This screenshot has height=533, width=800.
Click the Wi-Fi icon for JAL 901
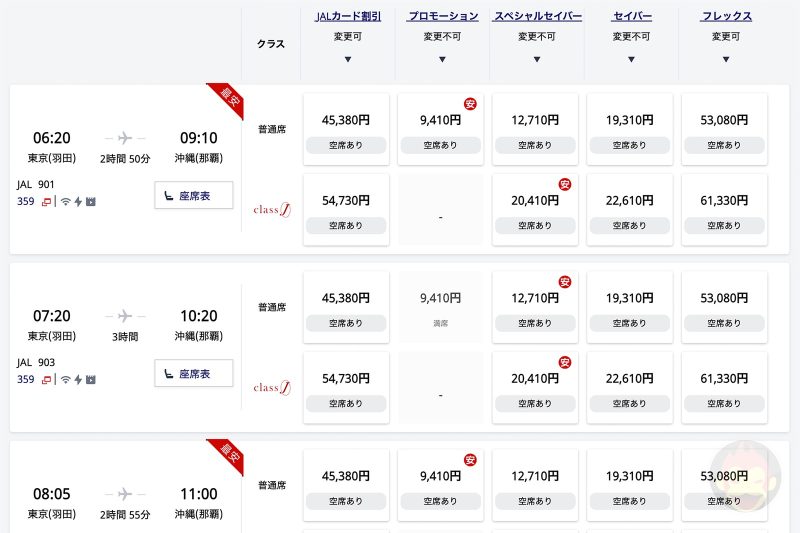66,201
